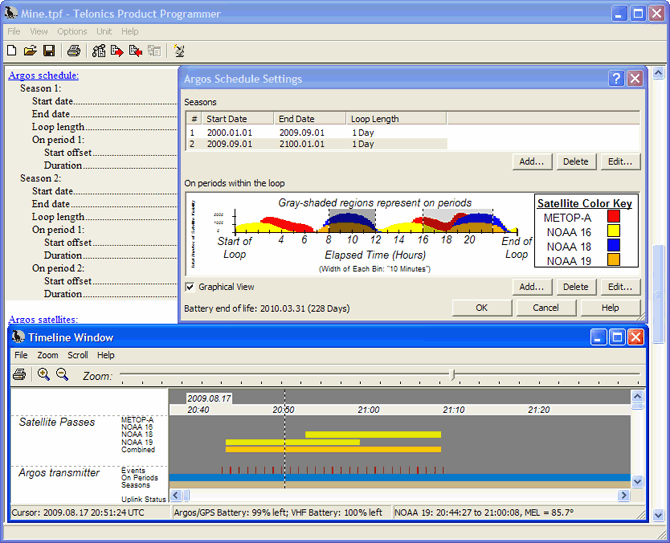Click the orange Combined satellite pass bar
This screenshot has width=670, height=543.
pos(333,449)
